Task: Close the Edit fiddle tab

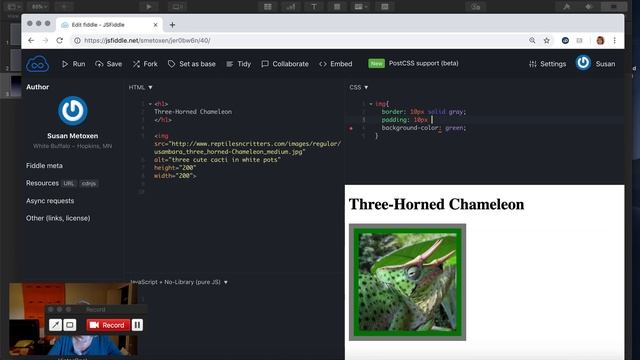Action: coord(156,25)
